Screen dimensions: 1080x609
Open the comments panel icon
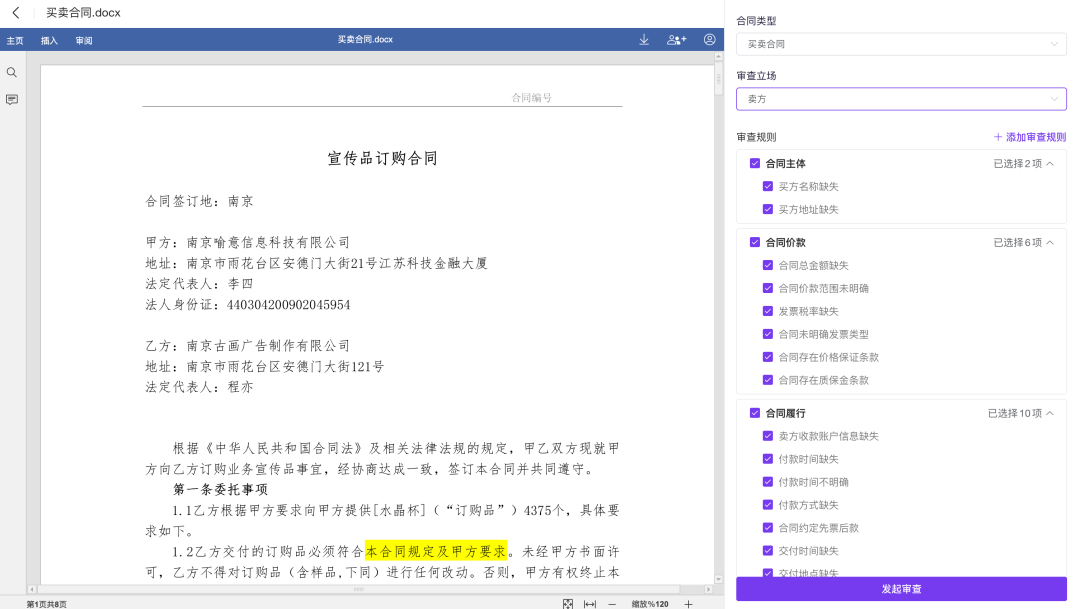[12, 97]
